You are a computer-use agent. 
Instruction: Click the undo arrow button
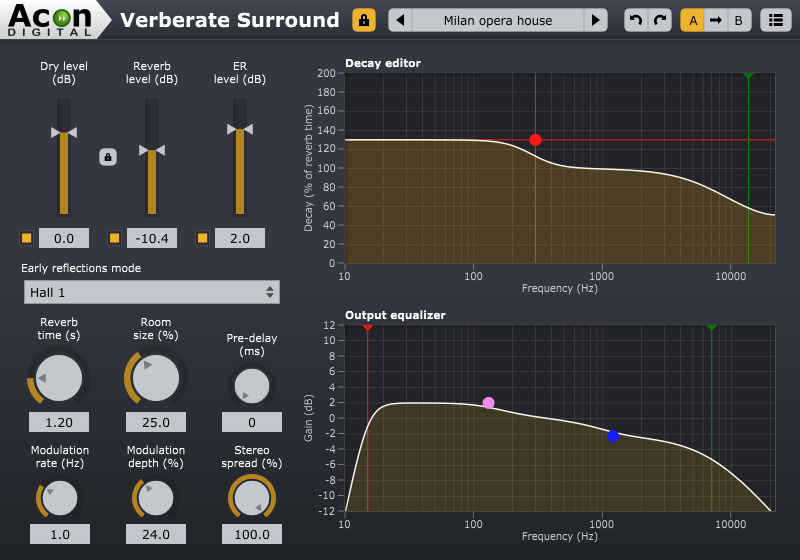636,20
